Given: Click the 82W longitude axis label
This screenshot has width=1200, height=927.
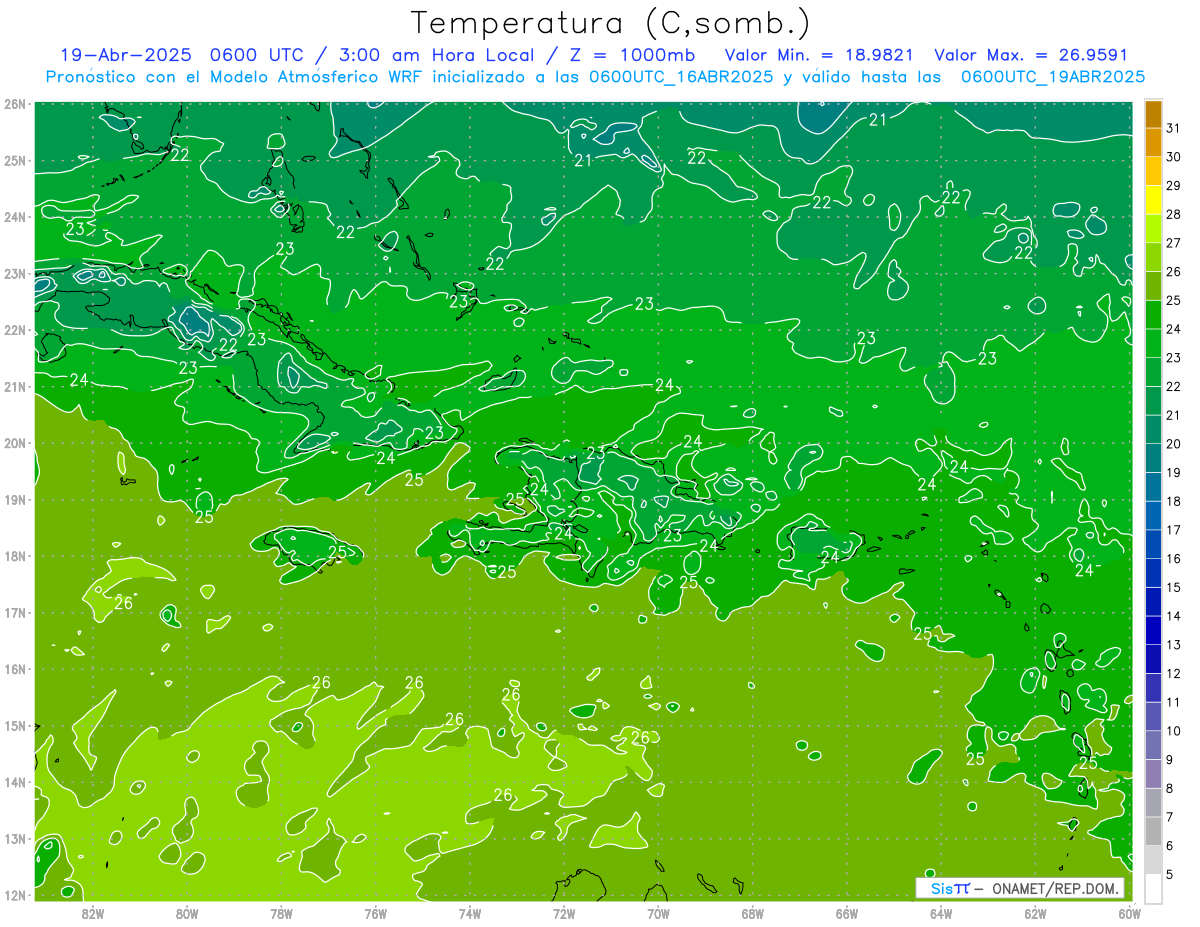Looking at the screenshot, I should point(93,913).
